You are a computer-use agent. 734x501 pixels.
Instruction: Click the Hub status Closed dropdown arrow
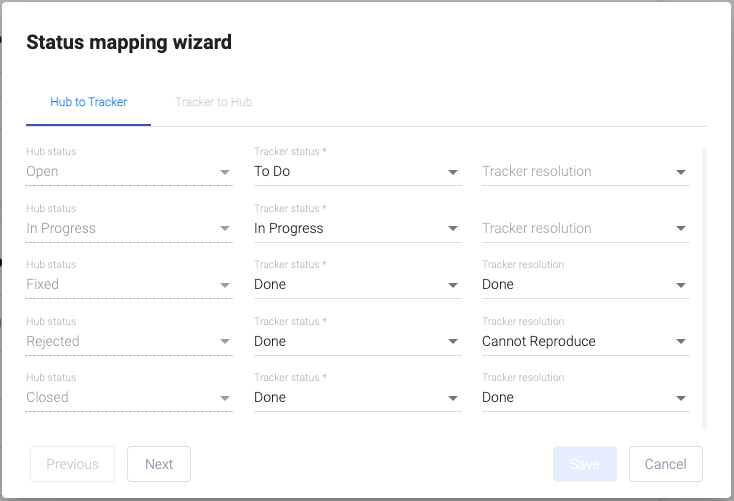pos(225,399)
